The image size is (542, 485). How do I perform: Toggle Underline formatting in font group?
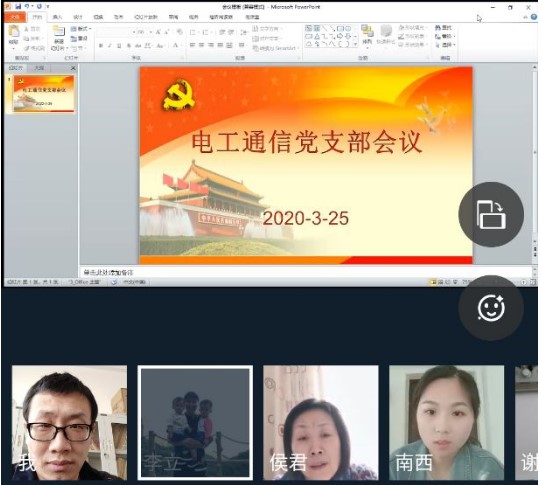(x=119, y=45)
